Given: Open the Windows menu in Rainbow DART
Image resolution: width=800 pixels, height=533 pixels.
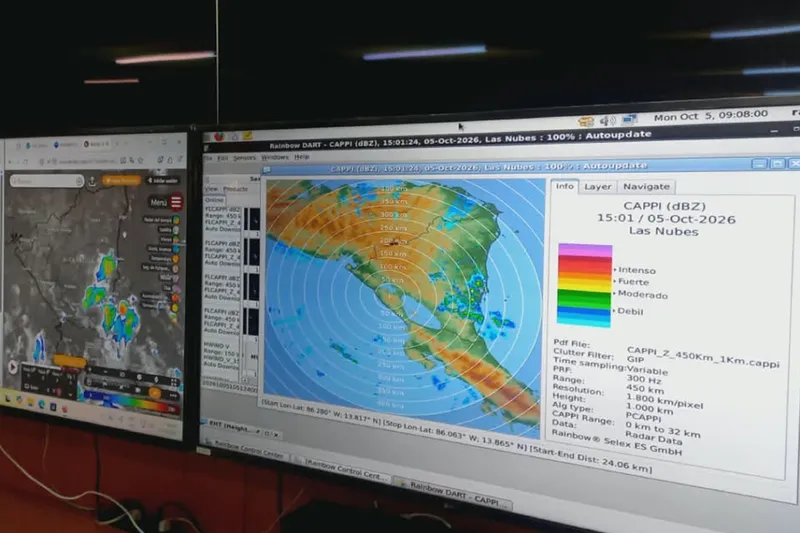Looking at the screenshot, I should 275,157.
